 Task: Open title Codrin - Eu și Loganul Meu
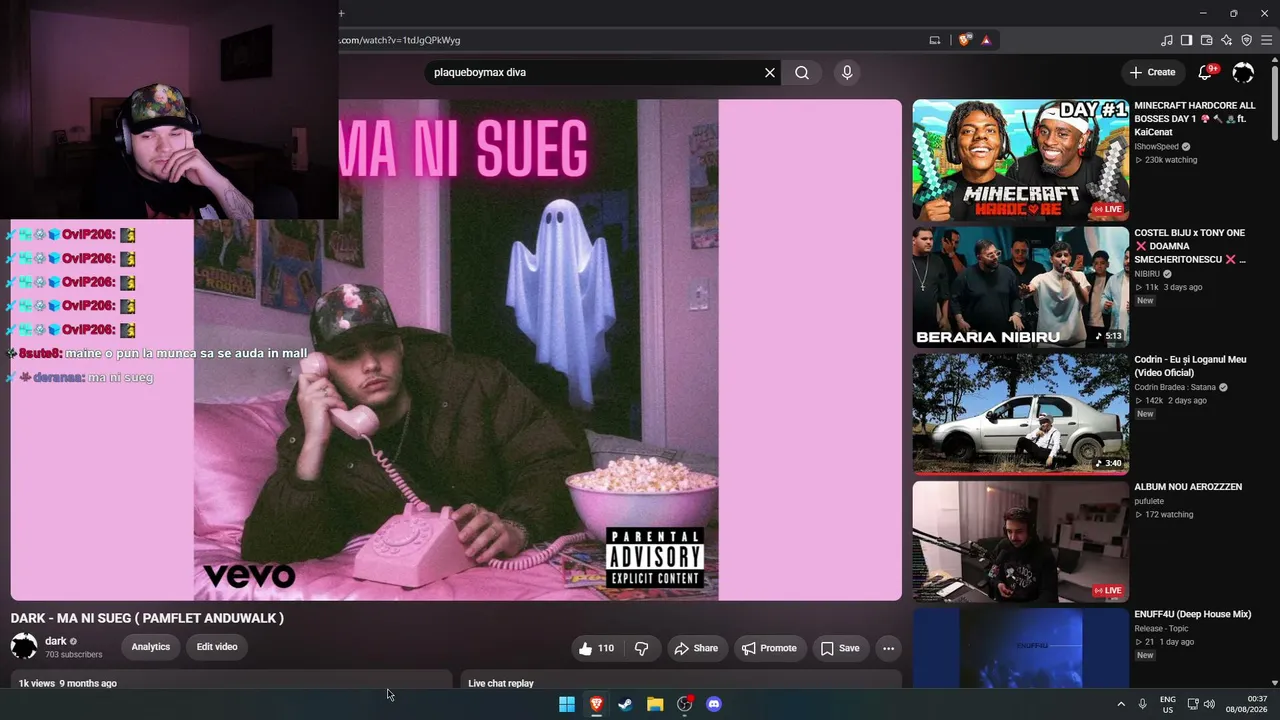click(x=1190, y=366)
